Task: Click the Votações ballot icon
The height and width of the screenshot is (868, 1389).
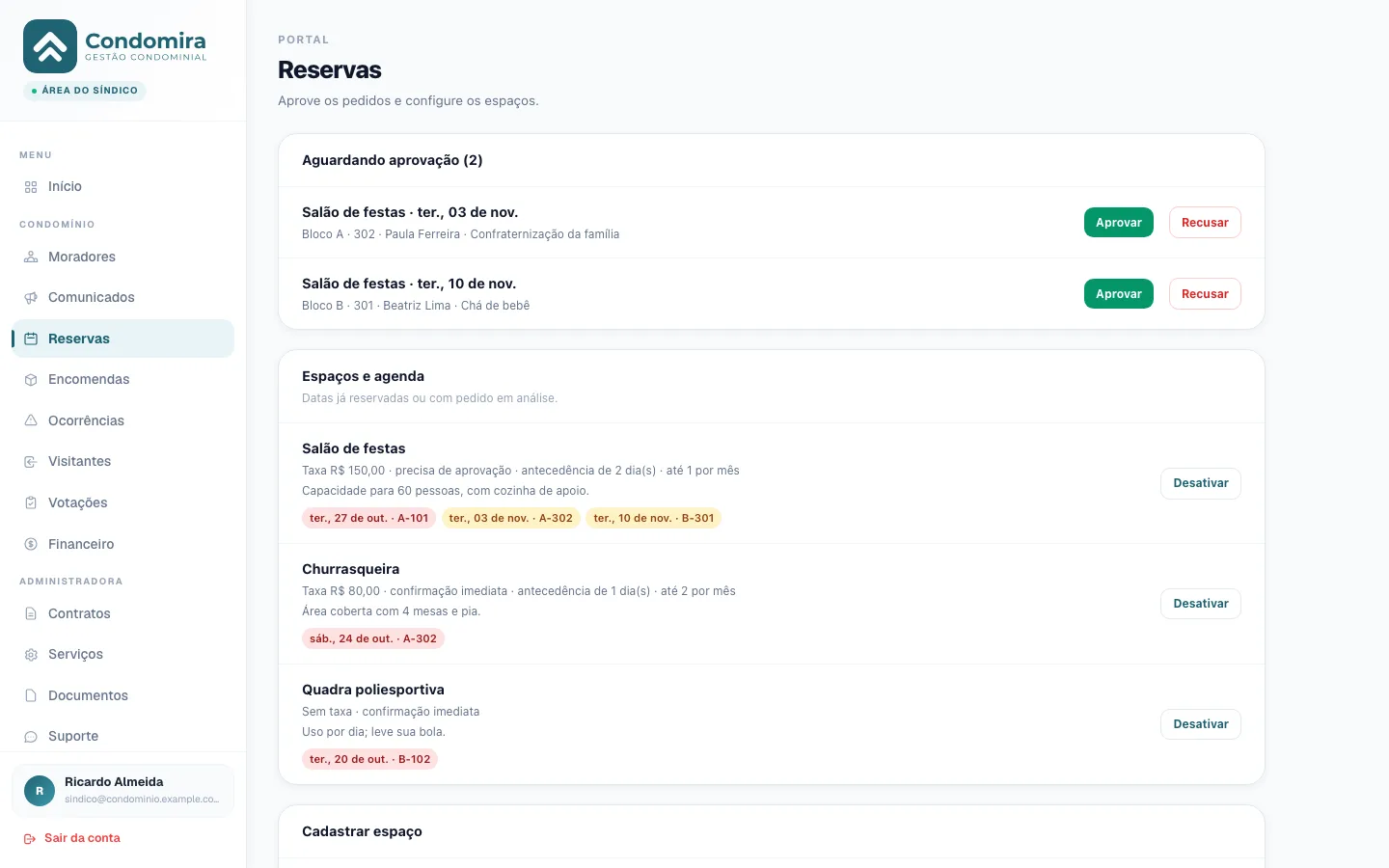Action: (x=31, y=503)
